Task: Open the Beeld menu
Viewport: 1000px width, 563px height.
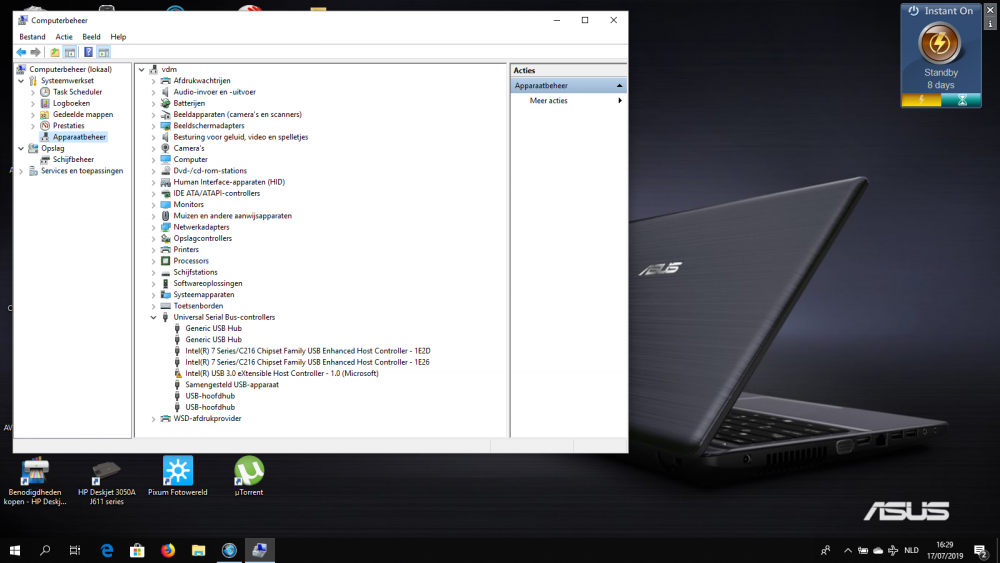Action: click(x=91, y=37)
